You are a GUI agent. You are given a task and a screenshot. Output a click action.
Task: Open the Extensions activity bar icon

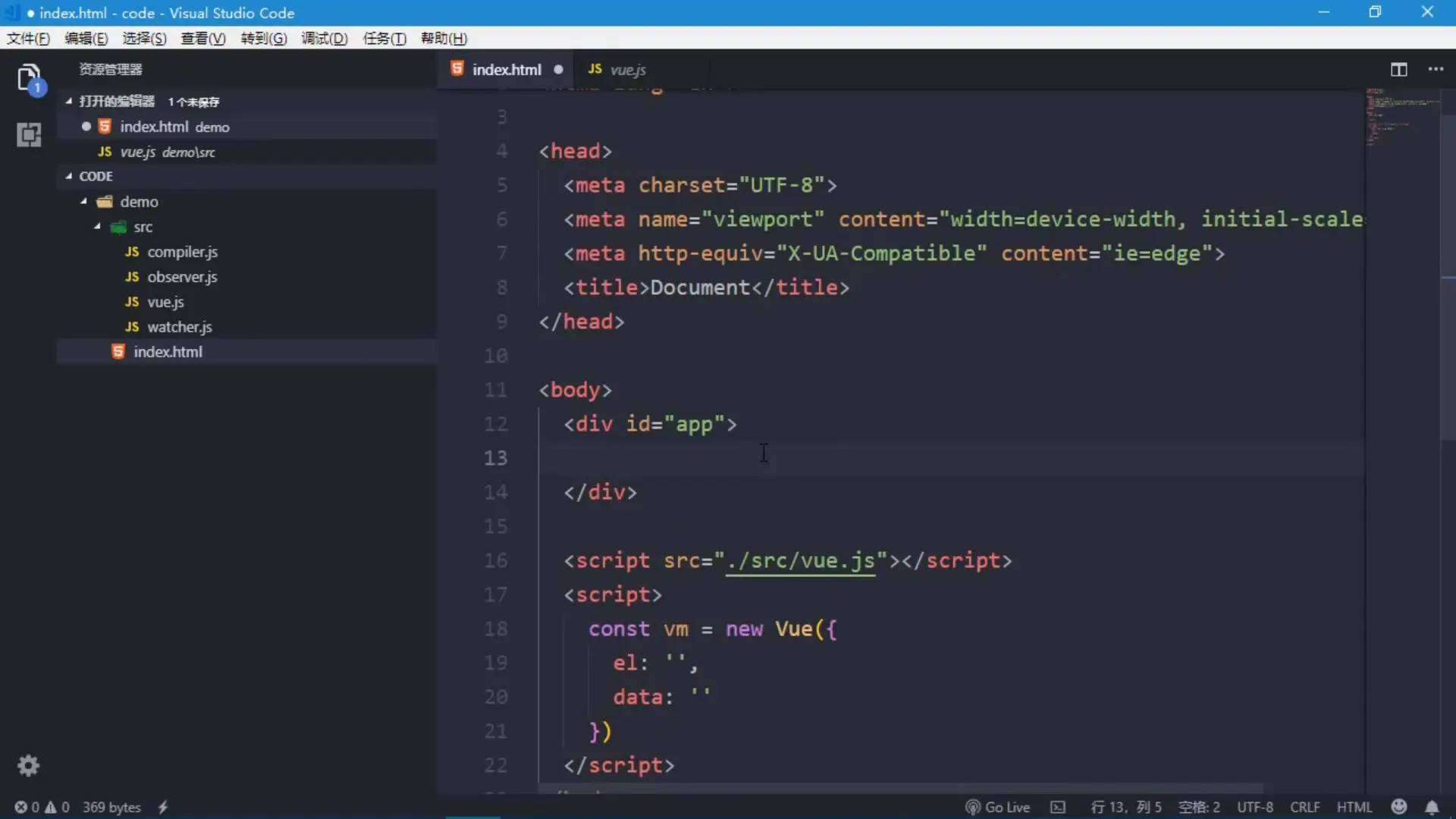coord(29,135)
